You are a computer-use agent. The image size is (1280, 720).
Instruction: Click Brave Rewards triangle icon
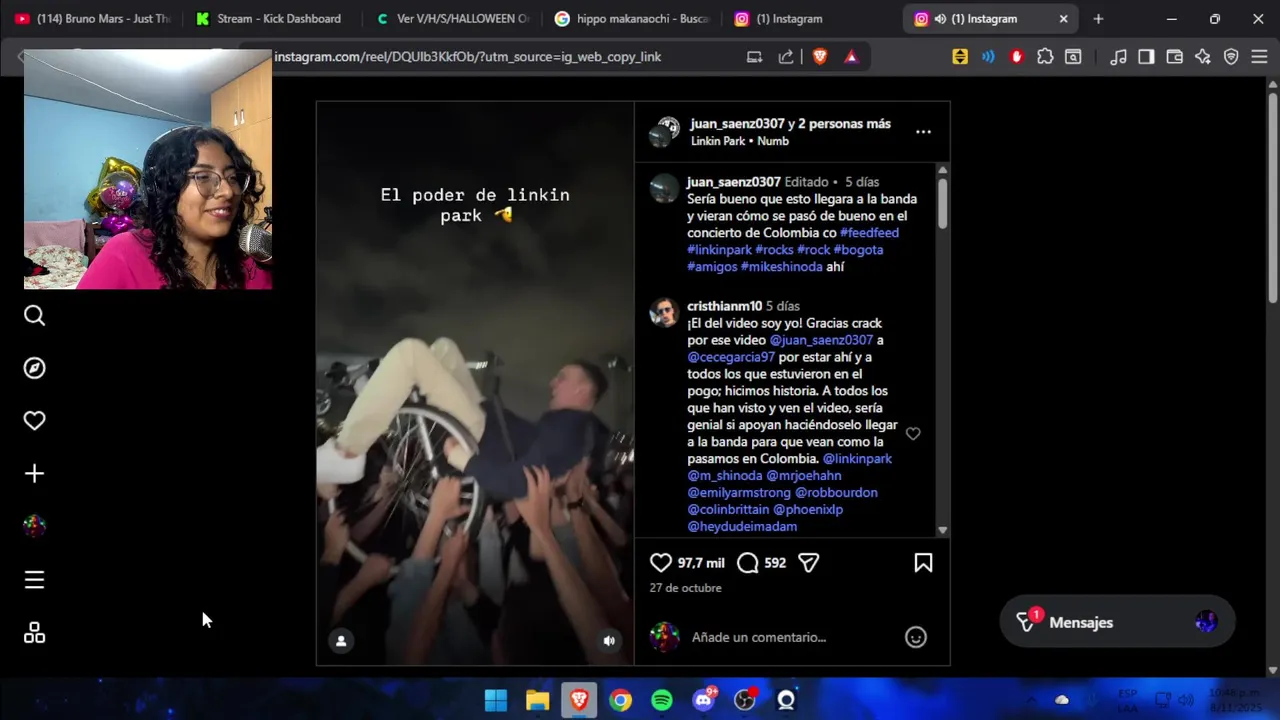[x=851, y=57]
